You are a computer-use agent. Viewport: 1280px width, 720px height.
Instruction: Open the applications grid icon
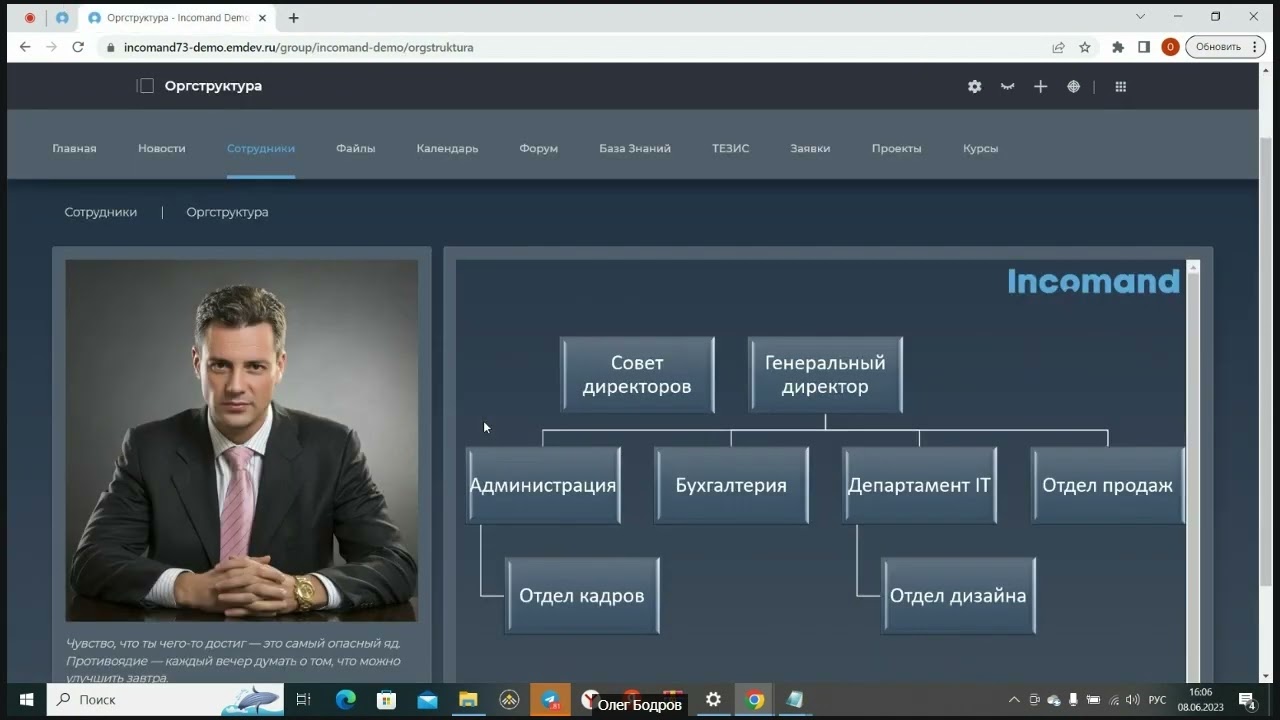point(1120,87)
